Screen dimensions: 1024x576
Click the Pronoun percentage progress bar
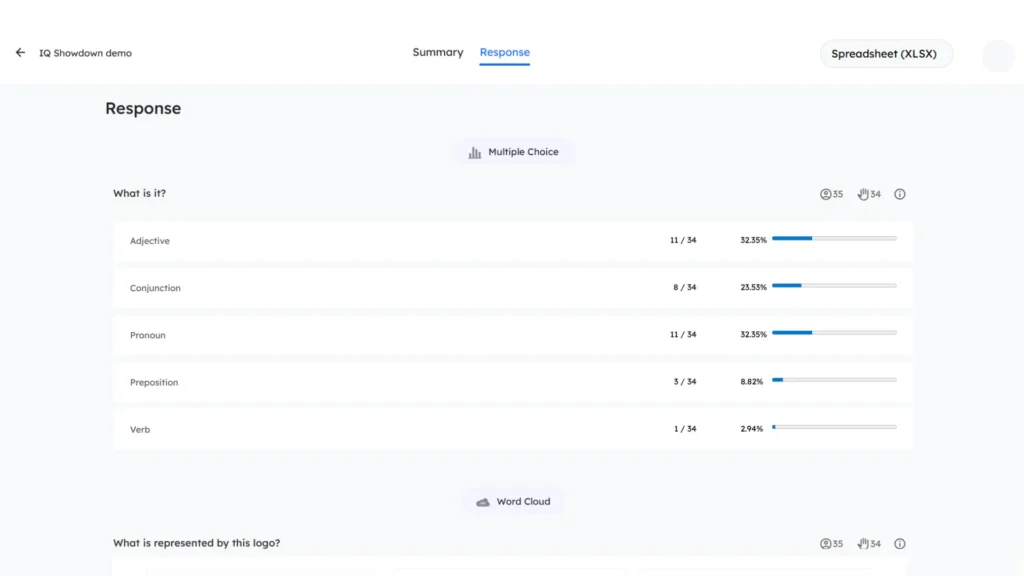tap(834, 332)
